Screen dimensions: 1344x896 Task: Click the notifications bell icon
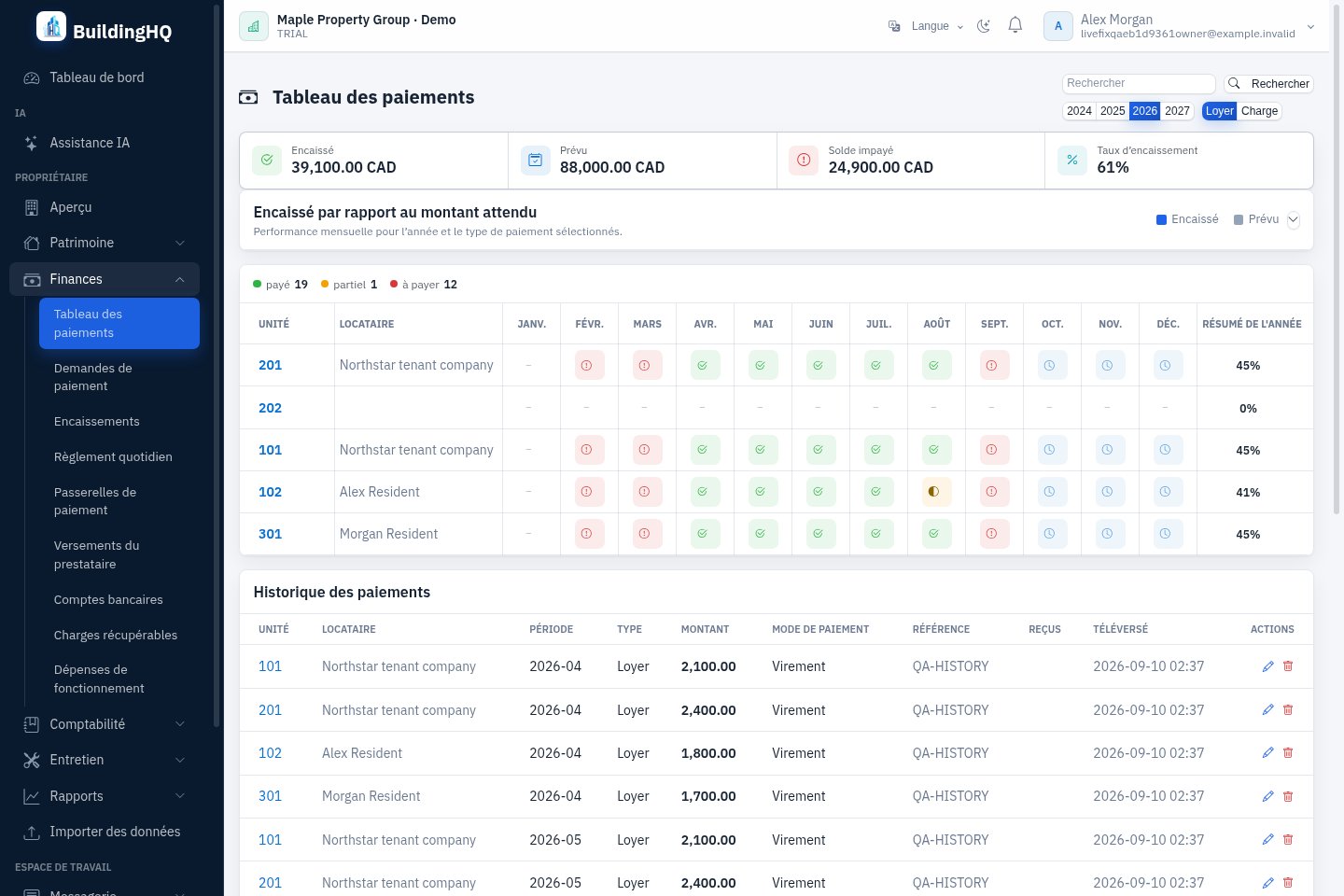pyautogui.click(x=1015, y=26)
